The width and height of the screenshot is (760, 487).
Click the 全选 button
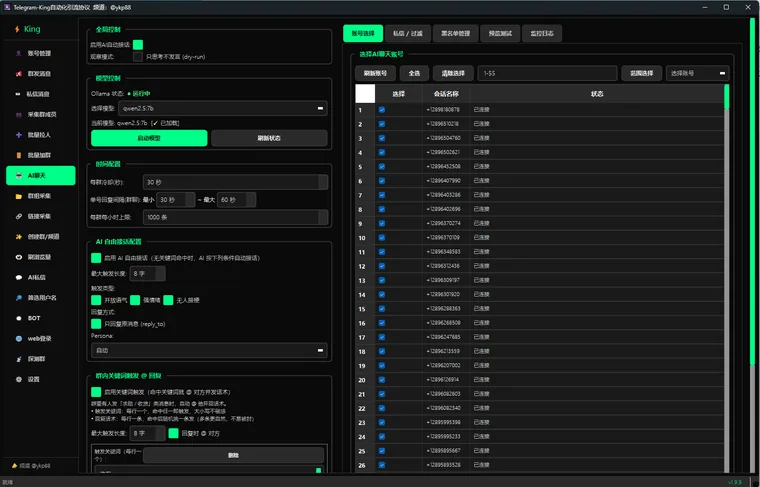click(414, 73)
